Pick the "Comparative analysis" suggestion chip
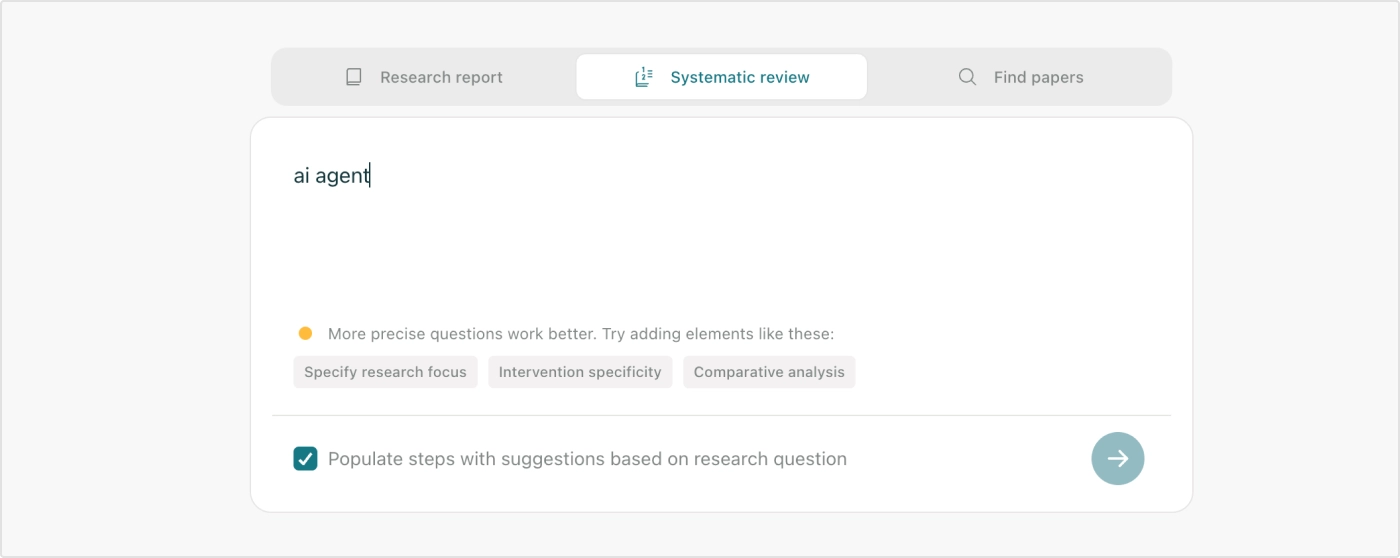The width and height of the screenshot is (1400, 558). 769,372
